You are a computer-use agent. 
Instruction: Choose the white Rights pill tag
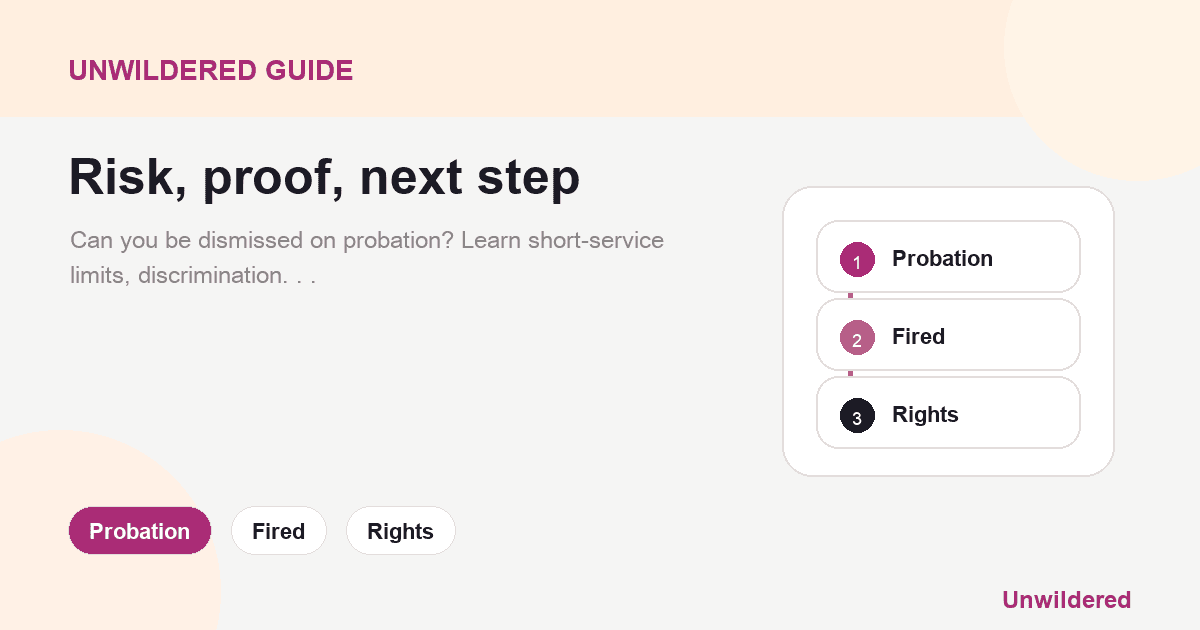[400, 531]
